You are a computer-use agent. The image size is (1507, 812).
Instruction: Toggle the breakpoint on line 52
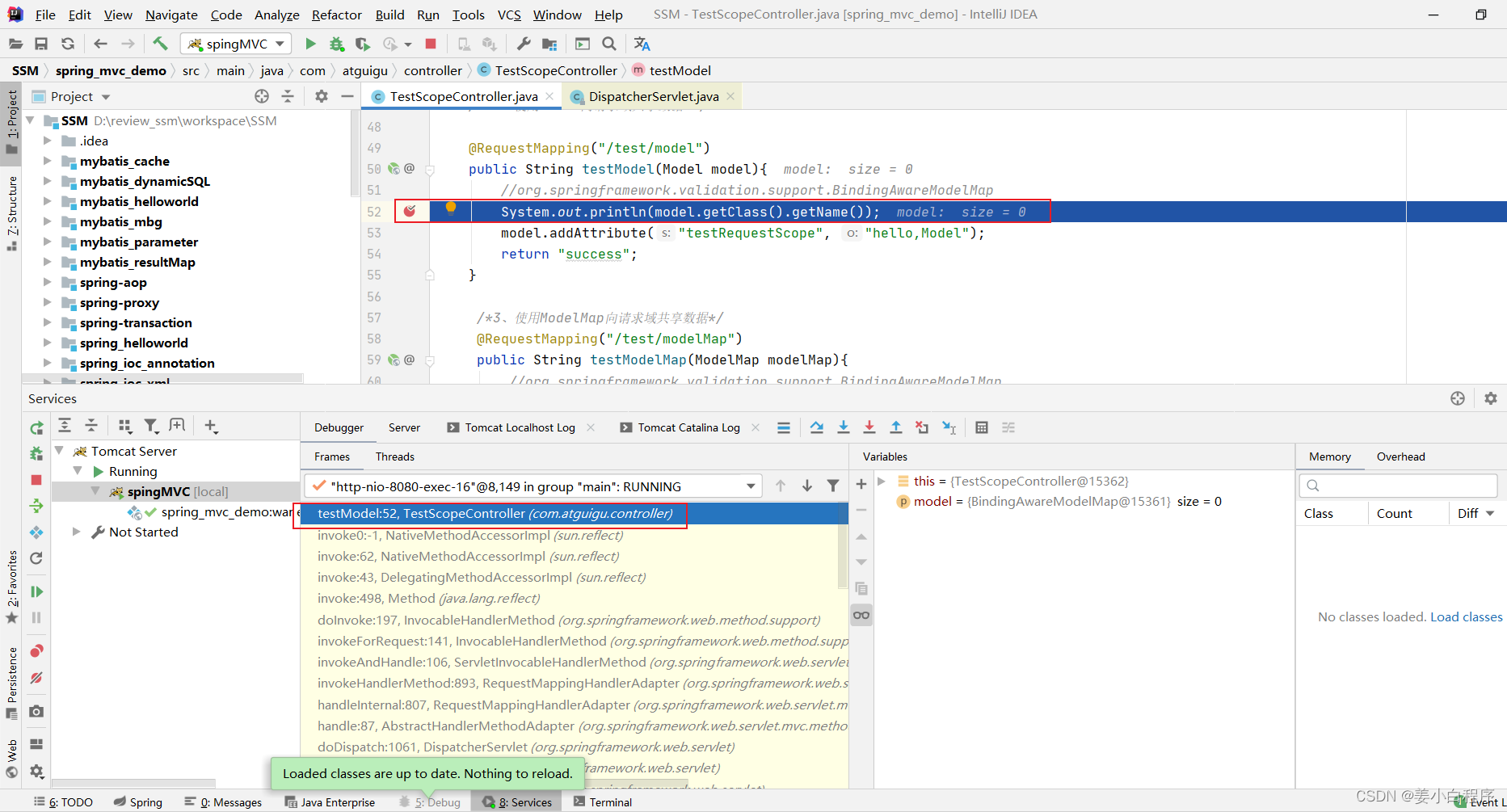[x=410, y=212]
